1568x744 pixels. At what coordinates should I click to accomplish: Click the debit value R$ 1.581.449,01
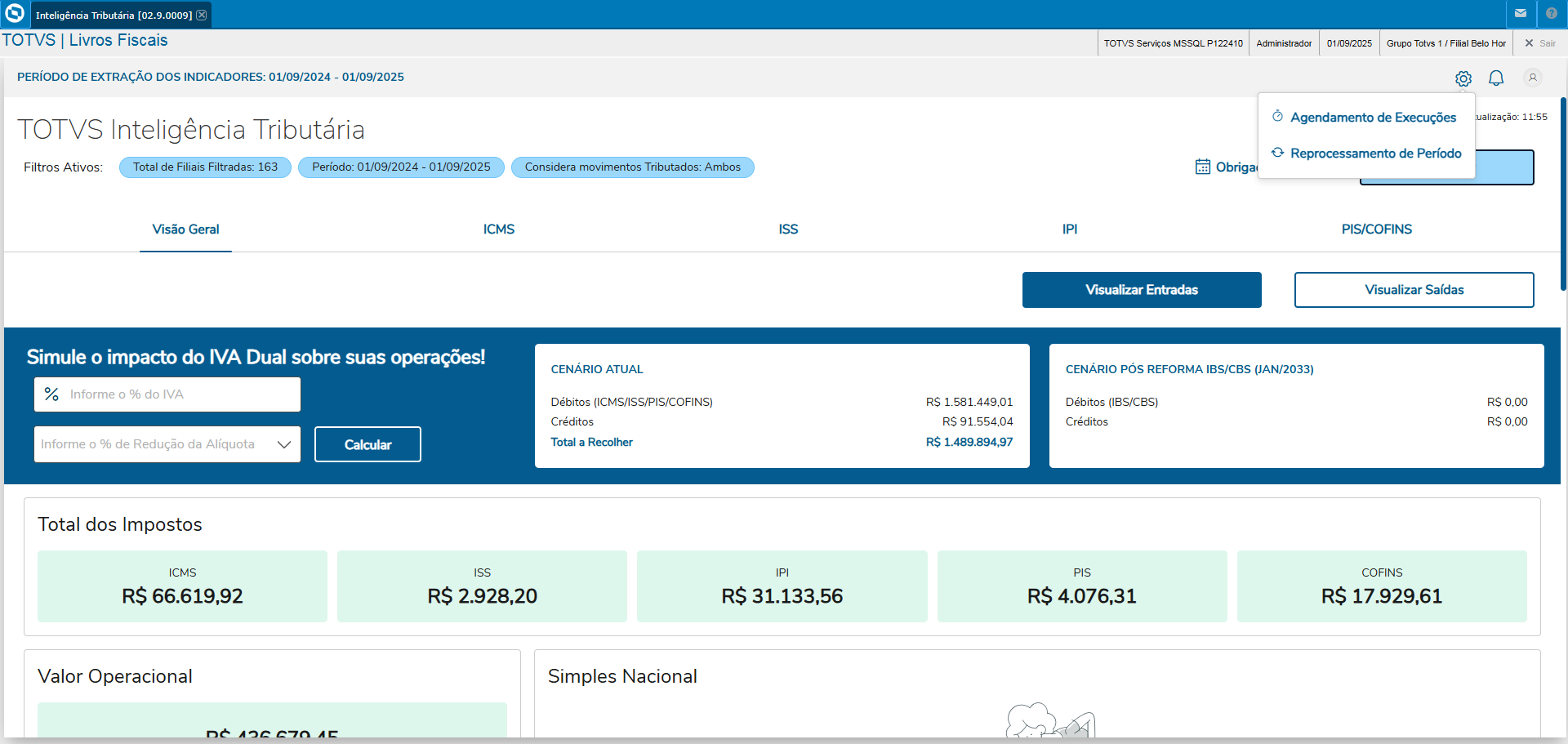[969, 402]
